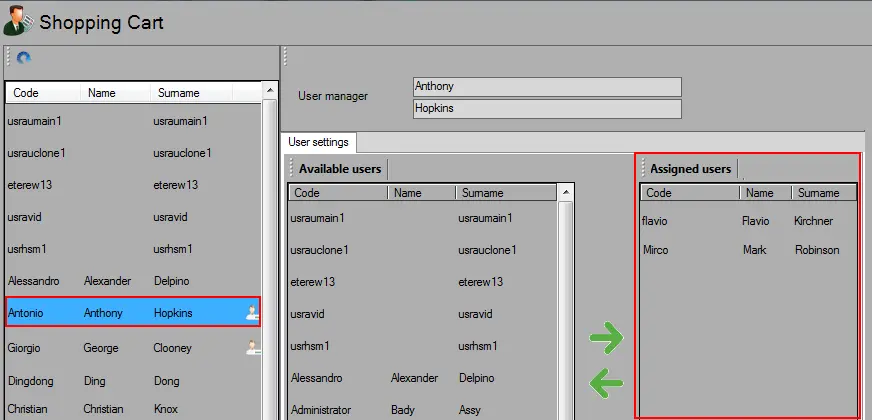The width and height of the screenshot is (872, 420).
Task: Sort left user list by Surname column header
Action: [x=190, y=93]
